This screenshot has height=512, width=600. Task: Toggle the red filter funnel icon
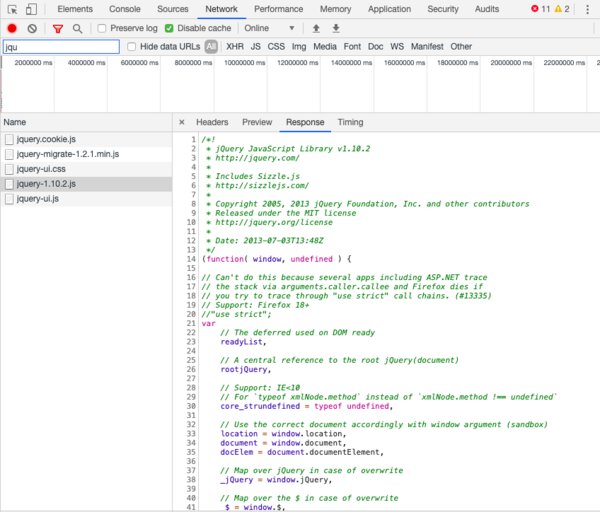tap(58, 29)
